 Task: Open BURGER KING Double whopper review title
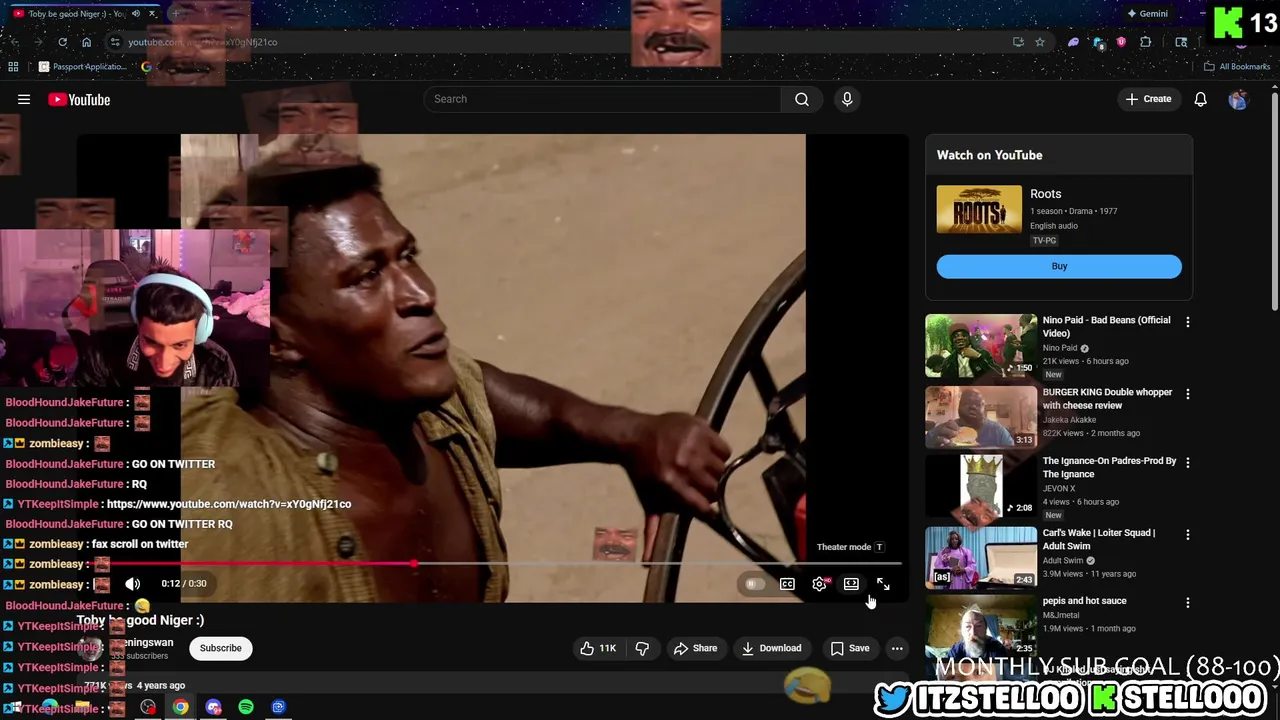coord(1107,399)
